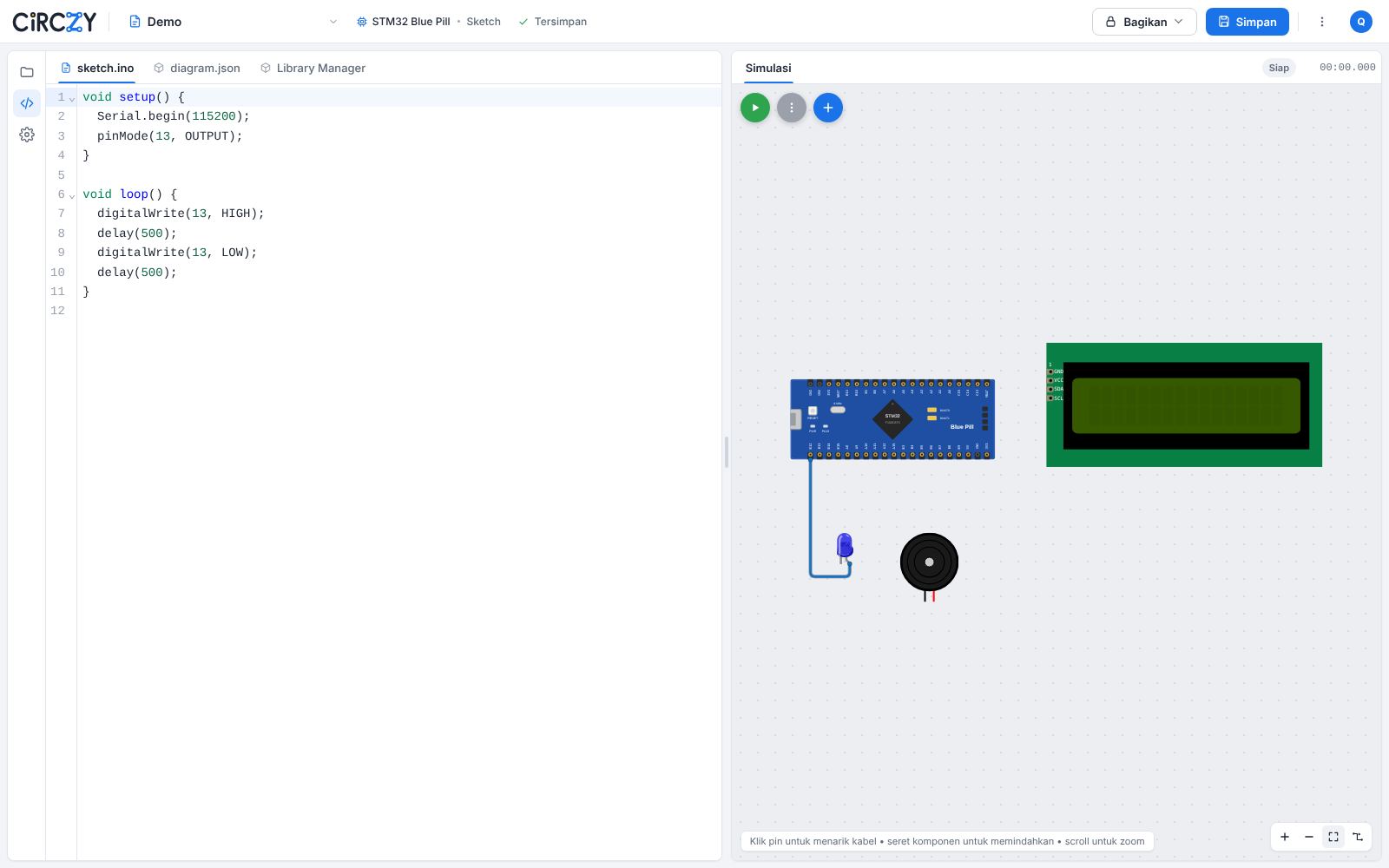Save the project with the Simpan button
The height and width of the screenshot is (868, 1389).
(1247, 22)
